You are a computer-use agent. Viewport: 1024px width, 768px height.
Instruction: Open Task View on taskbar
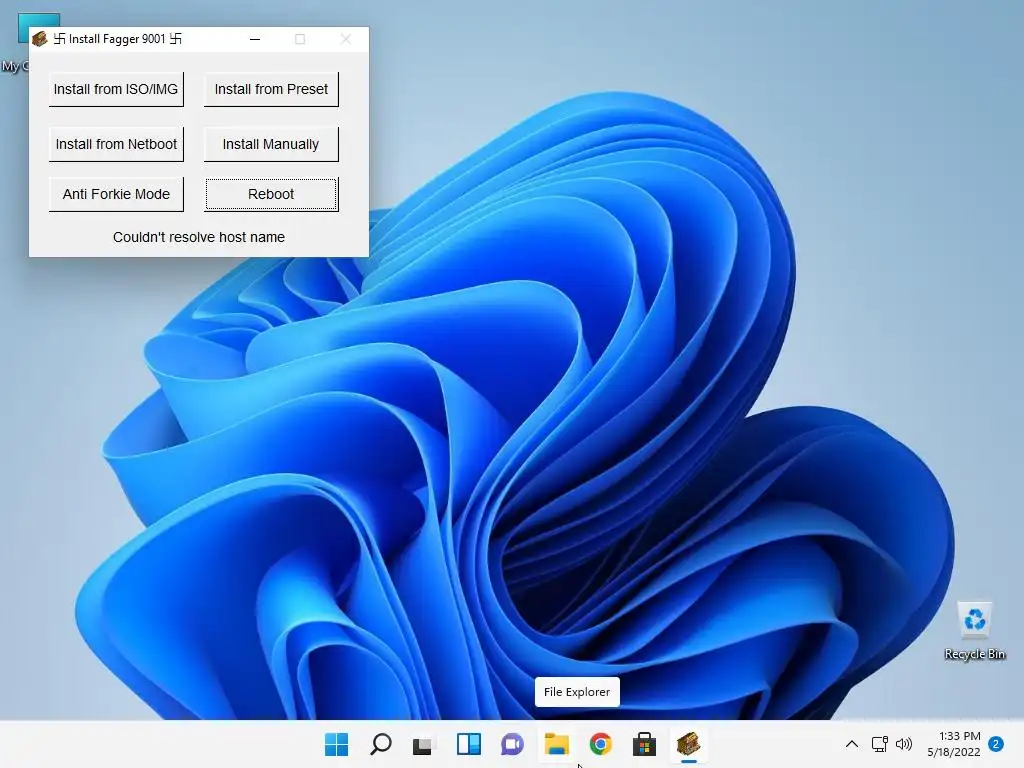pyautogui.click(x=423, y=744)
